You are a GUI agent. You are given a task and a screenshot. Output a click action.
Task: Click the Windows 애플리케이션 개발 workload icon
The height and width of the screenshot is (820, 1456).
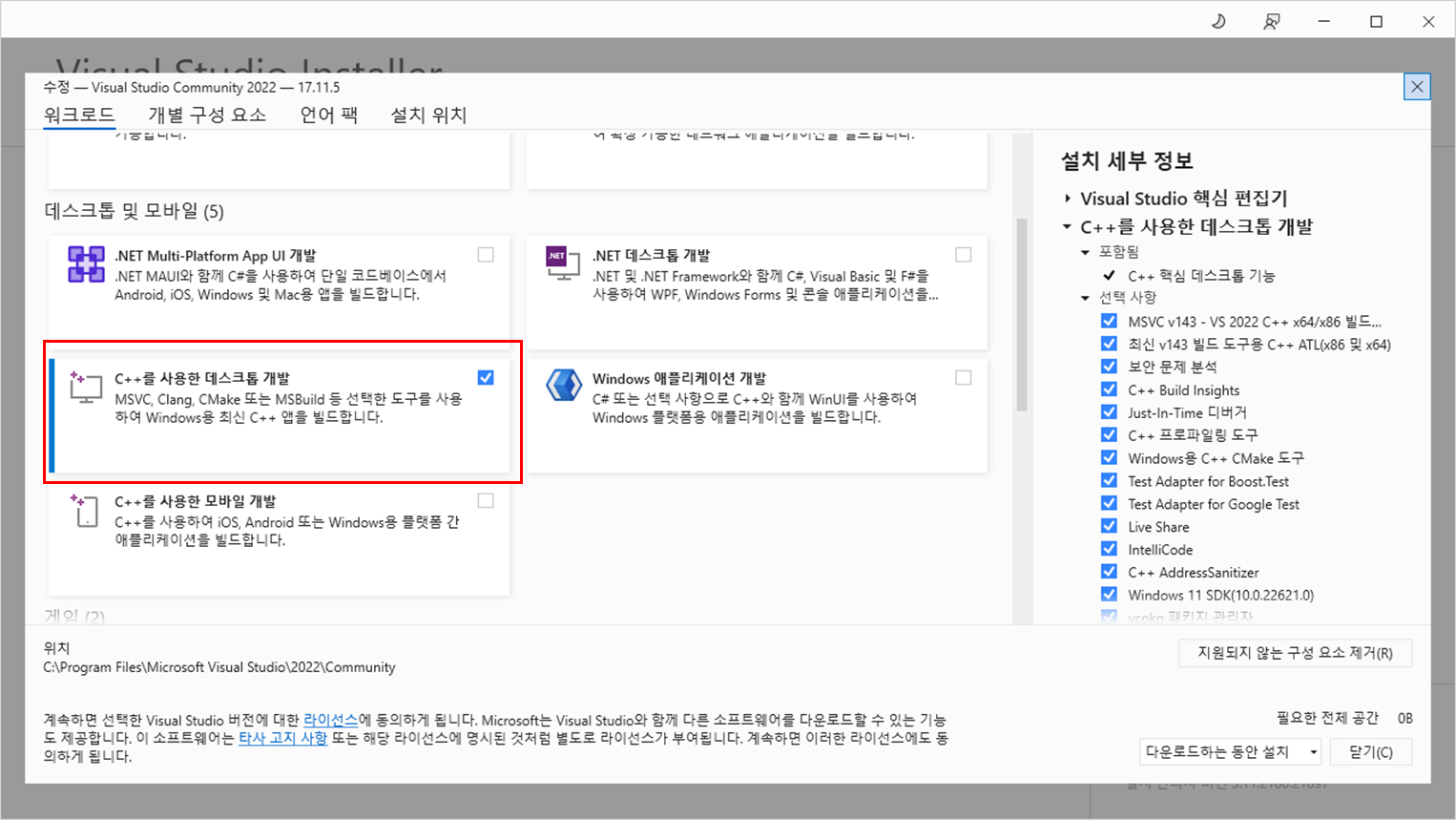(x=564, y=385)
